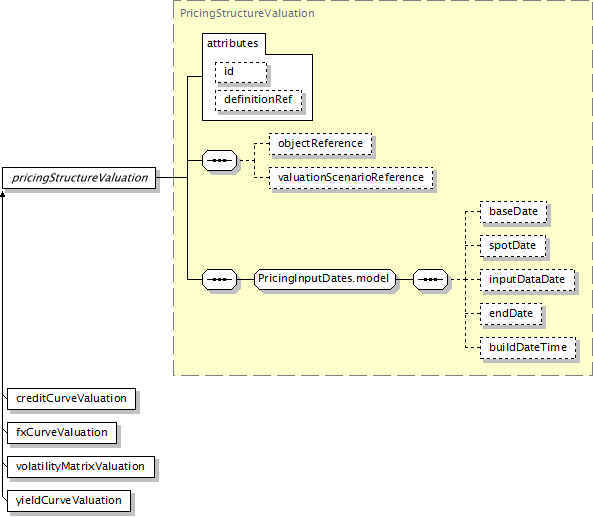Open the fxCurveValuation element
Image resolution: width=593 pixels, height=517 pixels.
62,433
